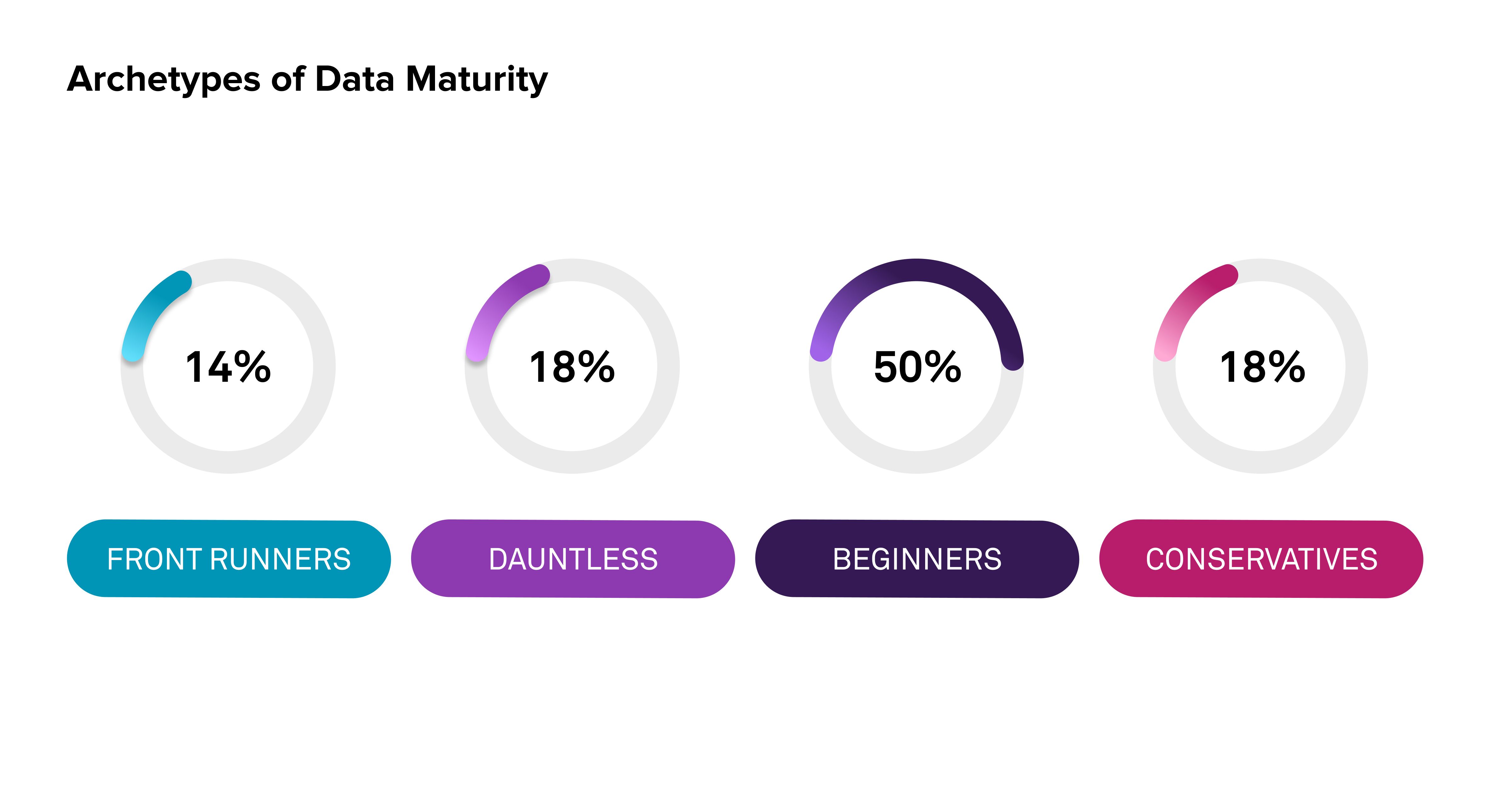The width and height of the screenshot is (1512, 790).
Task: Select the purple DAUNTLESS pill label
Action: [x=572, y=559]
